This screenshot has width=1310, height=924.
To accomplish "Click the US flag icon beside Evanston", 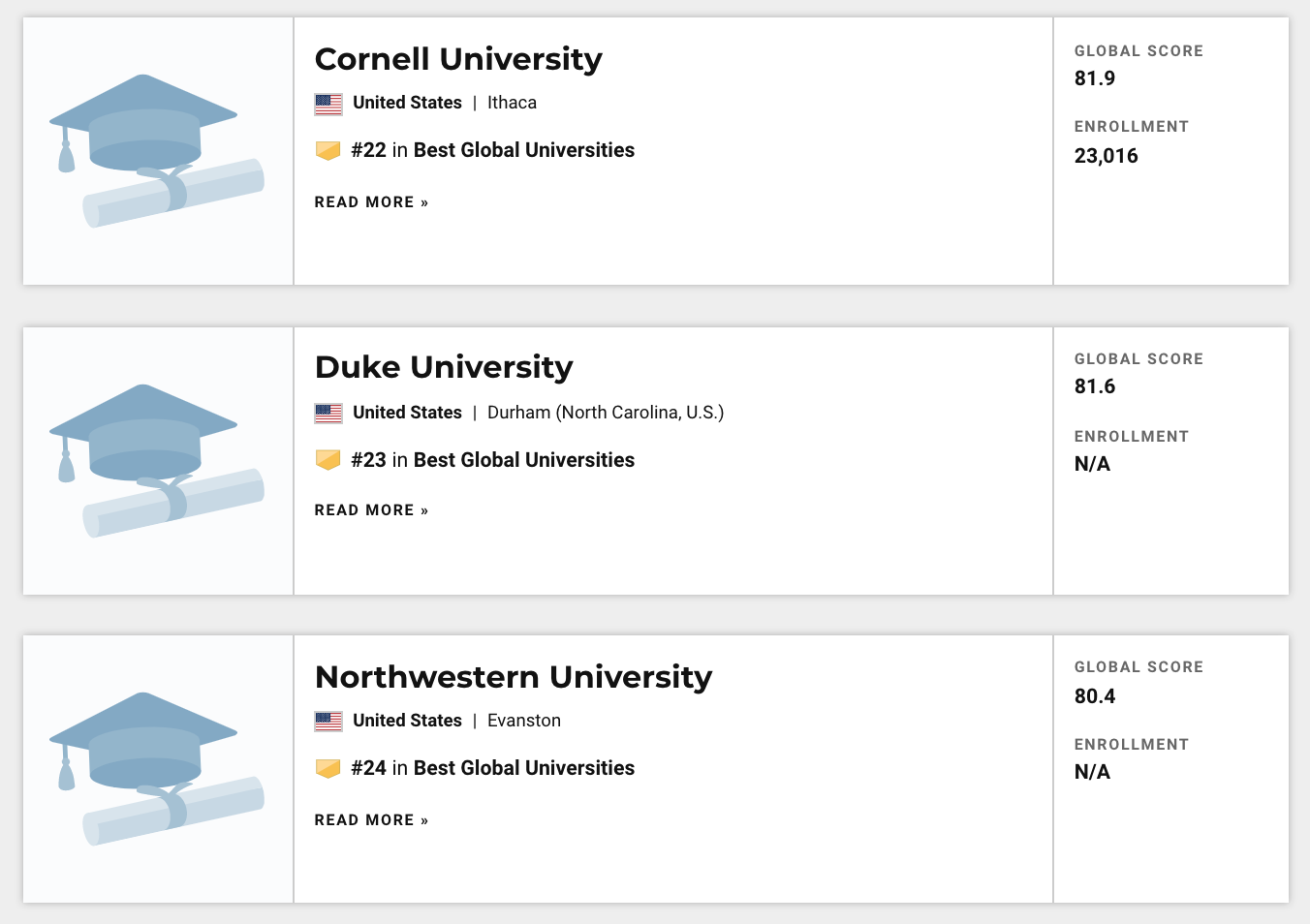I will tap(328, 722).
